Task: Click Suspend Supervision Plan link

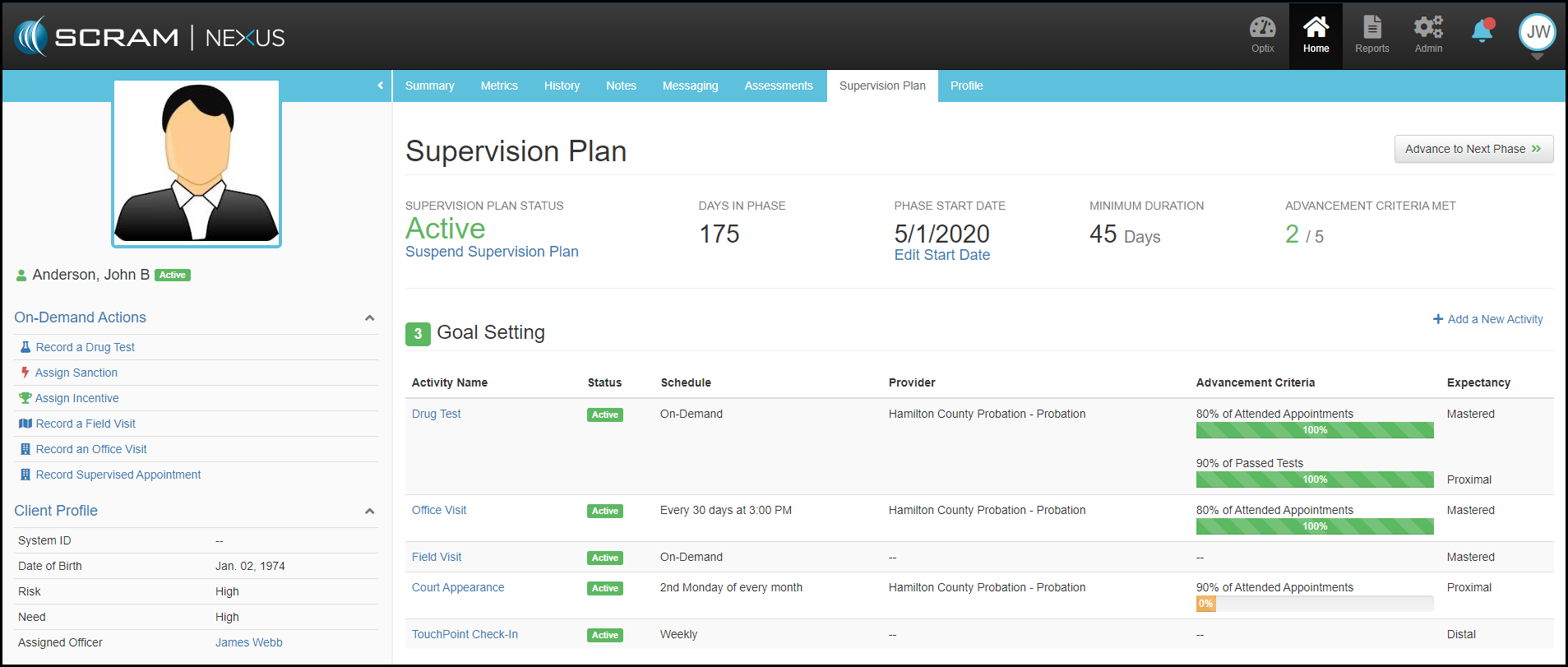Action: (492, 252)
